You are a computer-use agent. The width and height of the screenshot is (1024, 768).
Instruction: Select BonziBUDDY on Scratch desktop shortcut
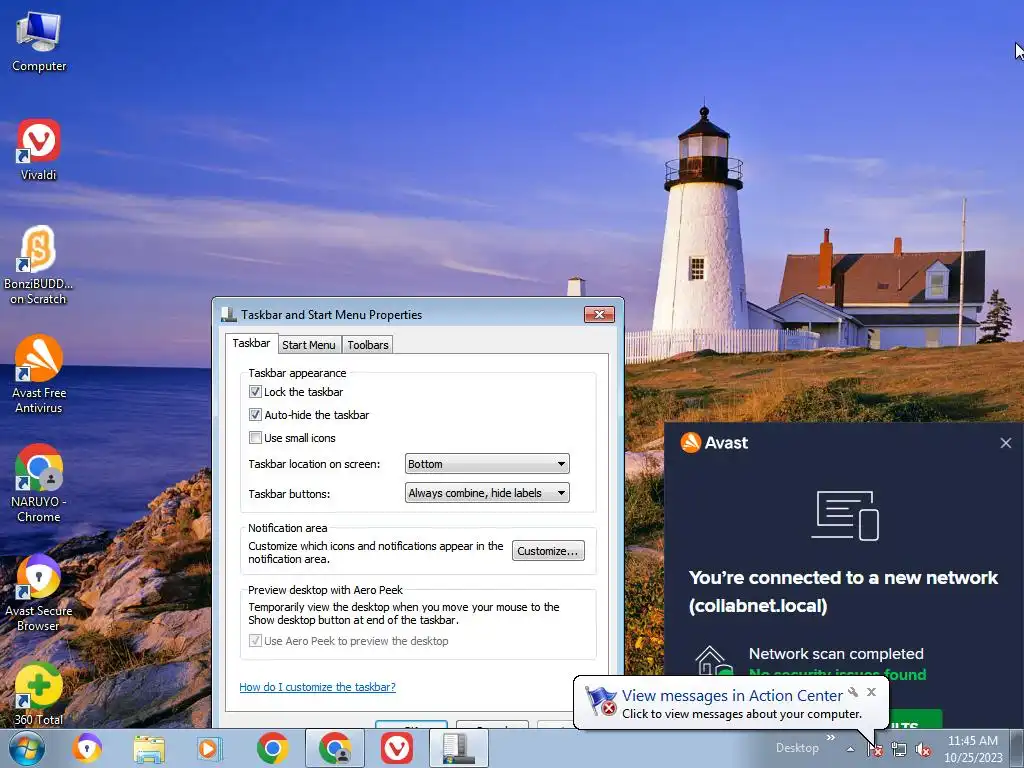pyautogui.click(x=39, y=265)
